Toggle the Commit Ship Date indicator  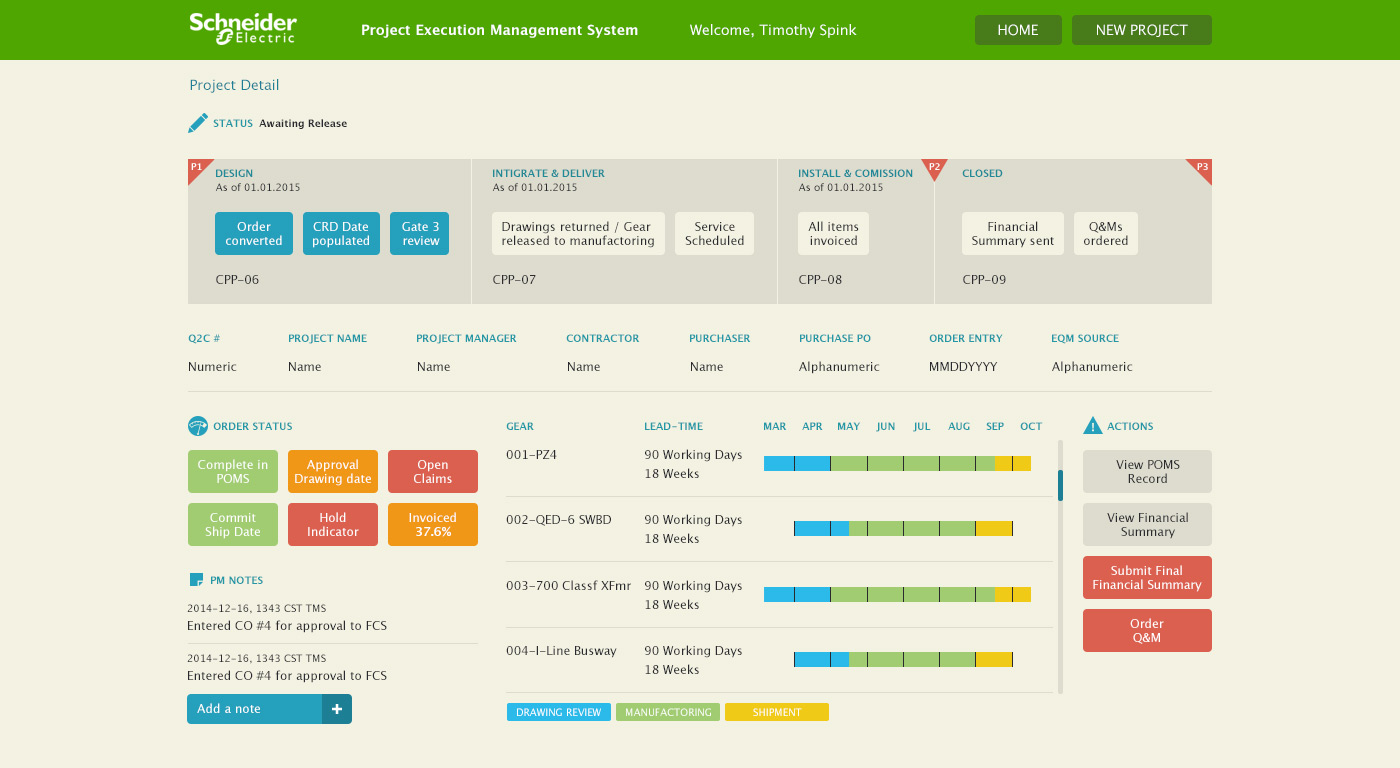pyautogui.click(x=232, y=524)
